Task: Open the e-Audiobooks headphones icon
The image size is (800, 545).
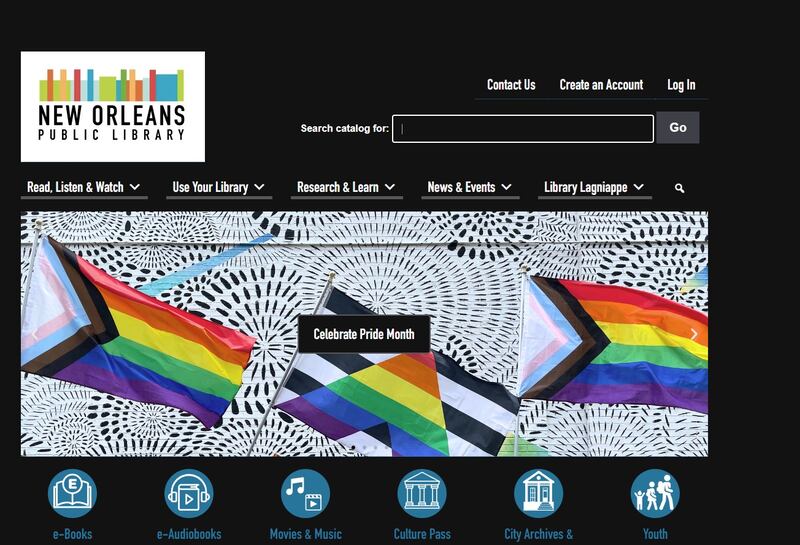Action: tap(189, 493)
